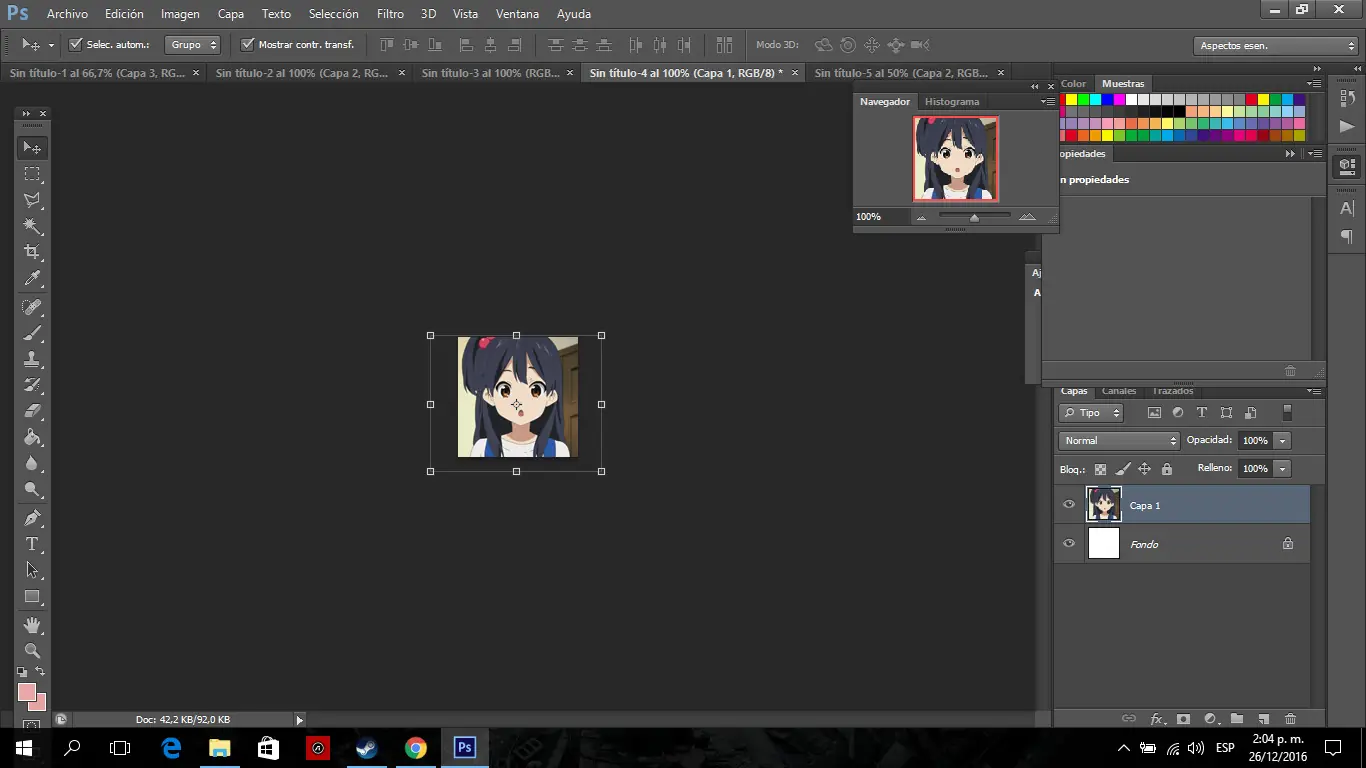Open the Imagen menu

(180, 14)
